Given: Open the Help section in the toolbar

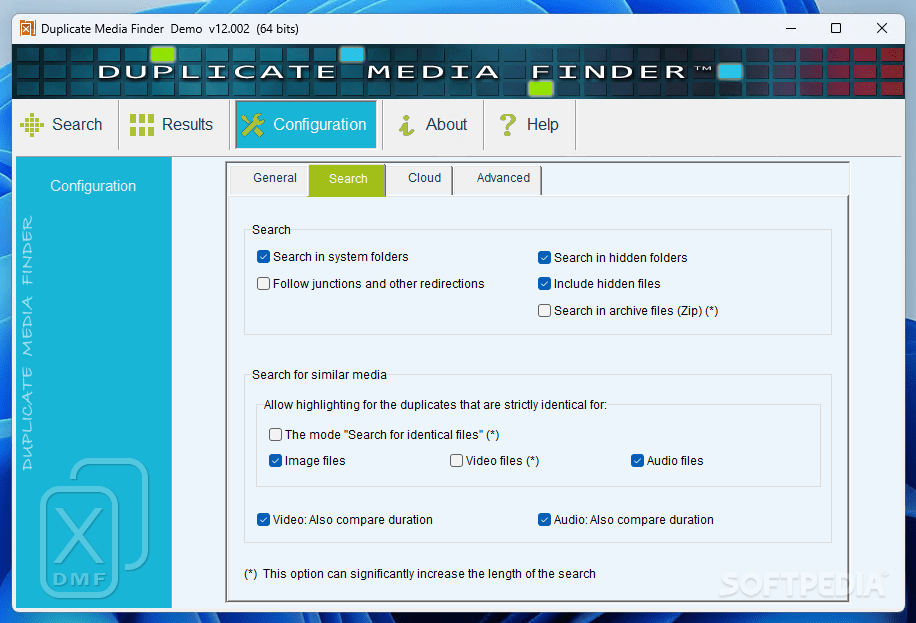Looking at the screenshot, I should click(x=529, y=124).
